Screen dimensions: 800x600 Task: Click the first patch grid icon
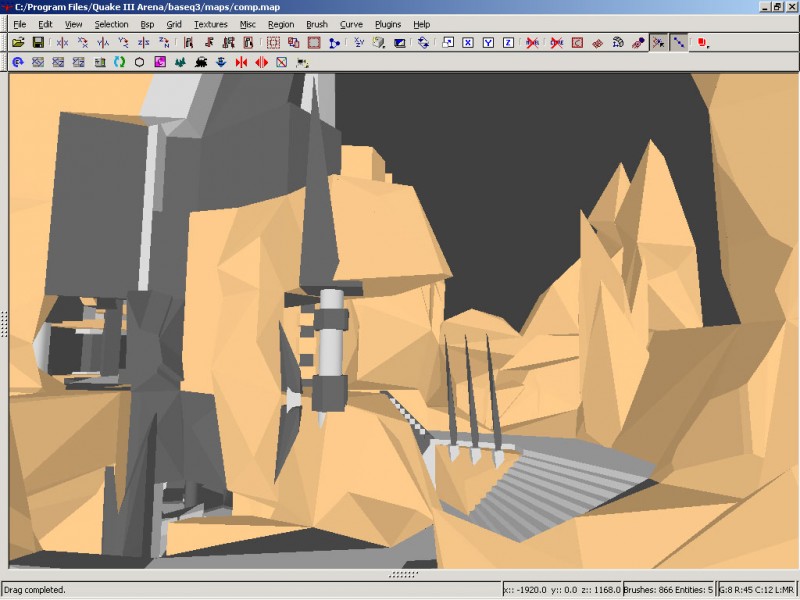click(x=38, y=62)
